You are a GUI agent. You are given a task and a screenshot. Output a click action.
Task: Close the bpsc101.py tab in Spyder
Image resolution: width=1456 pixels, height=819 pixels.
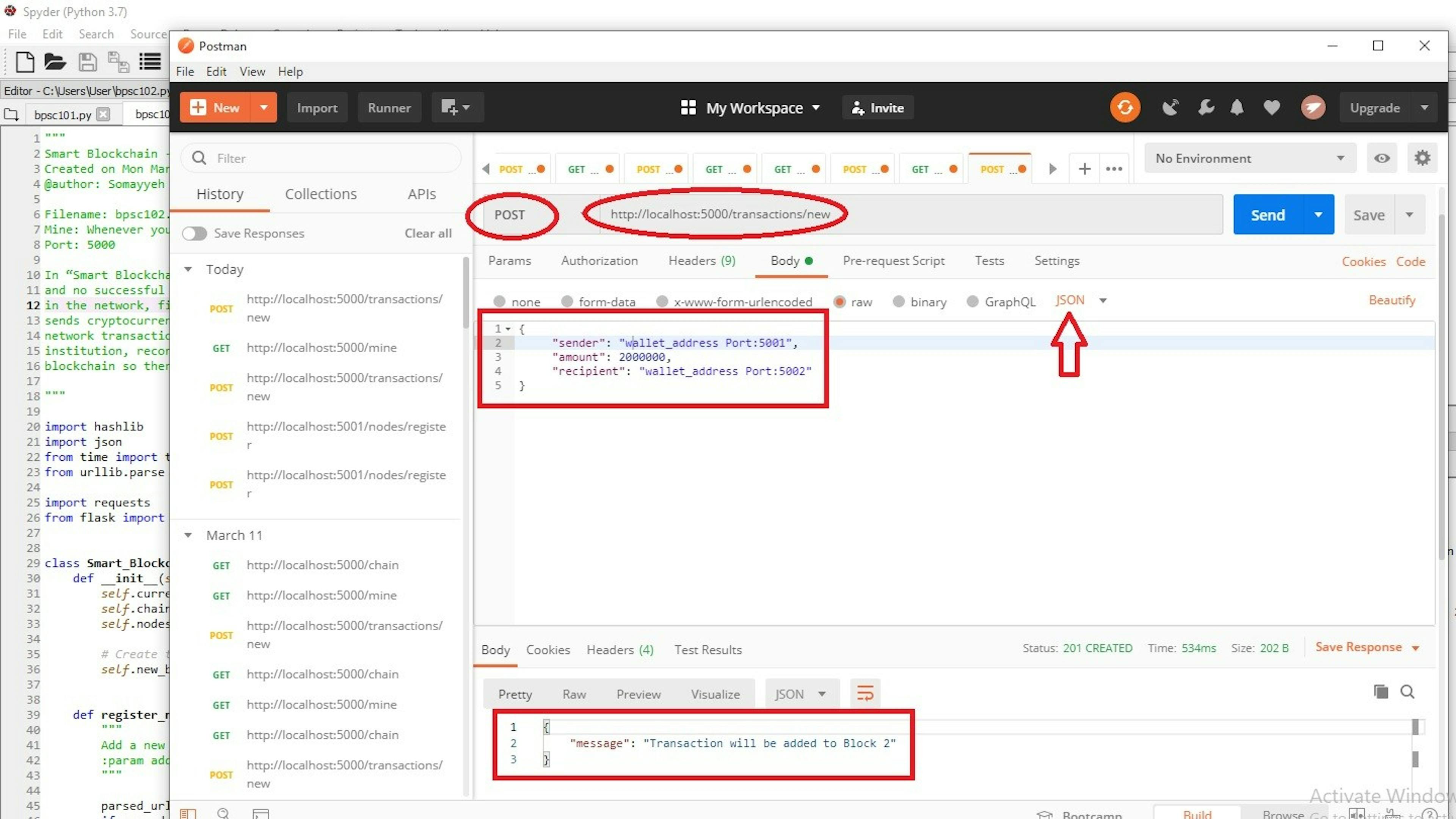[x=103, y=114]
